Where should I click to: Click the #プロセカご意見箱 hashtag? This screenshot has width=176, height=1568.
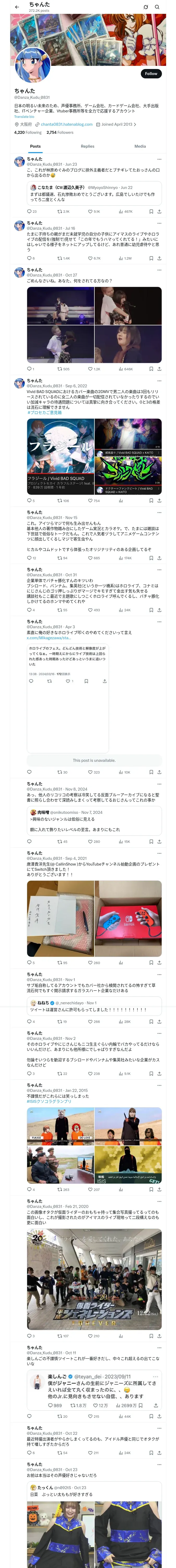tap(44, 413)
